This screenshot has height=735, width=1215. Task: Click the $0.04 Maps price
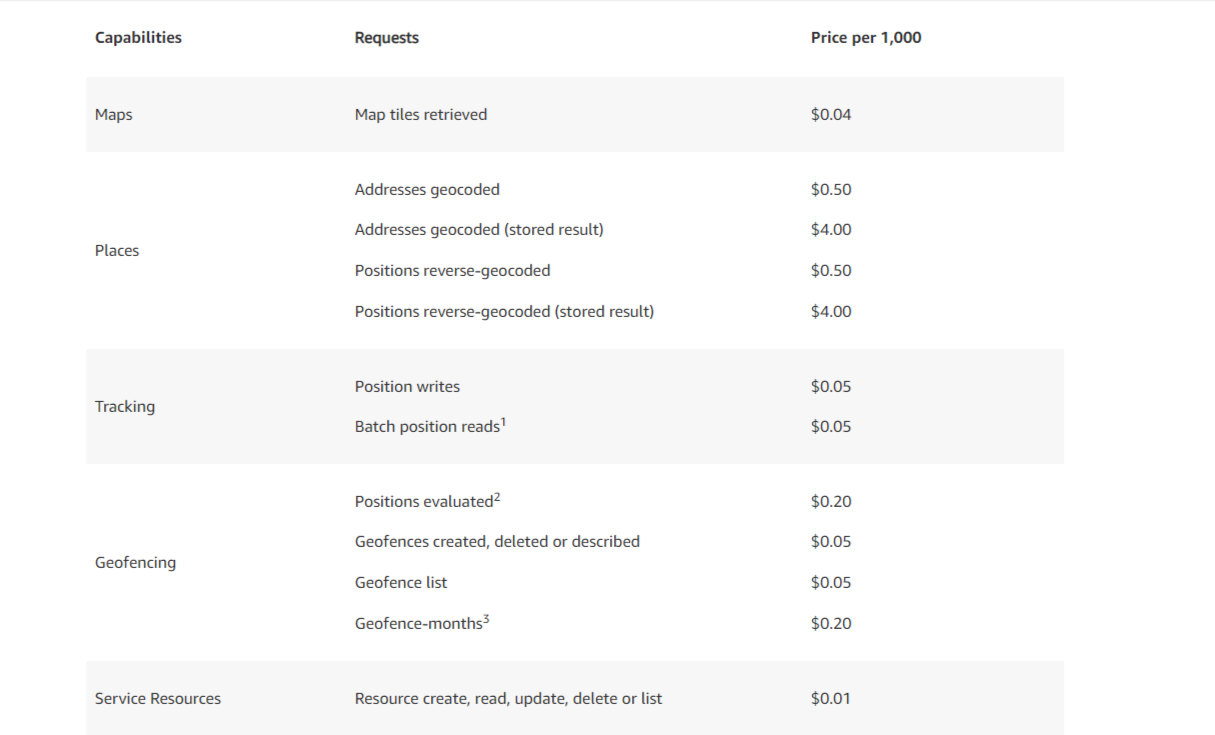click(831, 115)
